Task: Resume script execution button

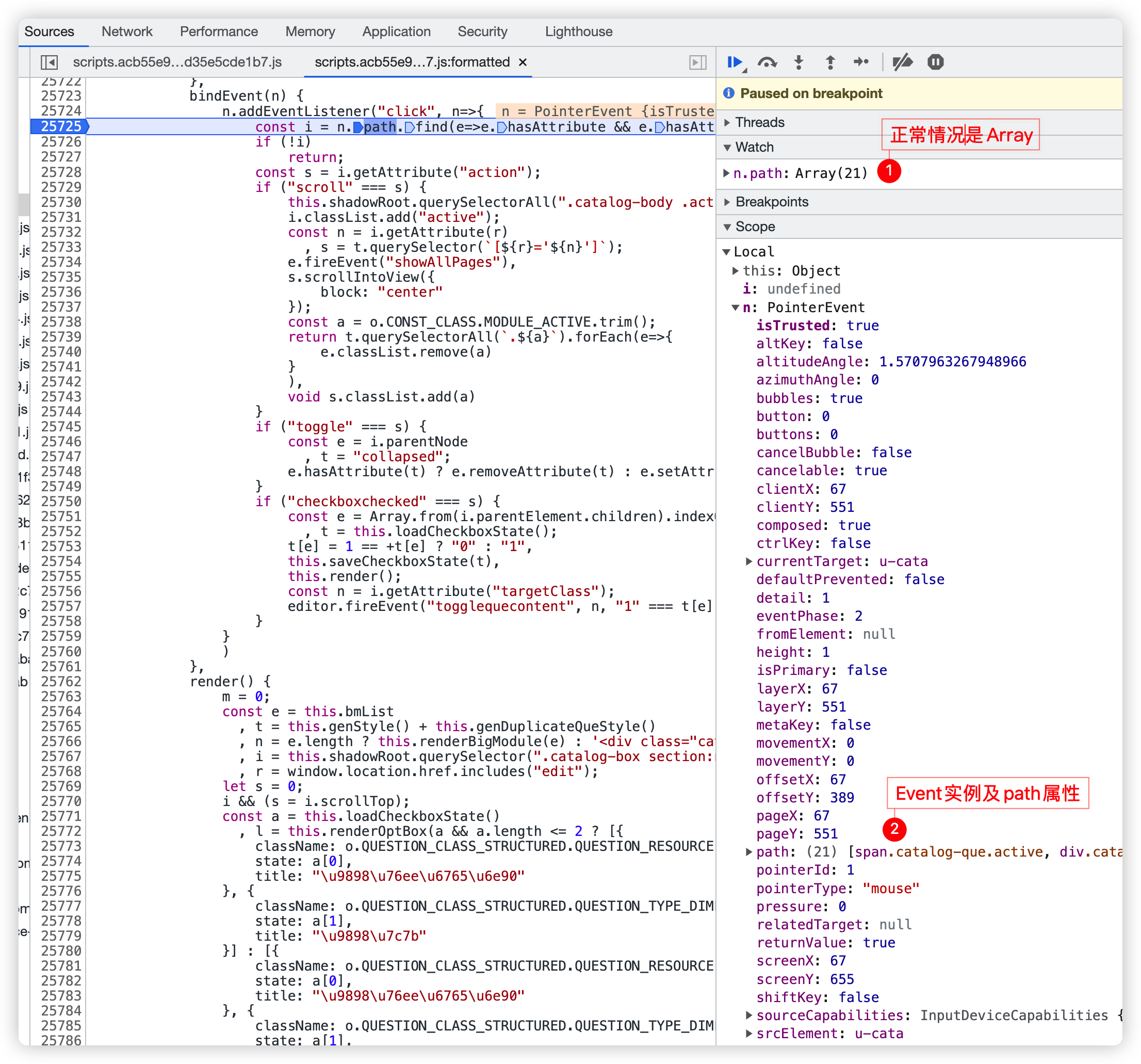Action: 735,62
